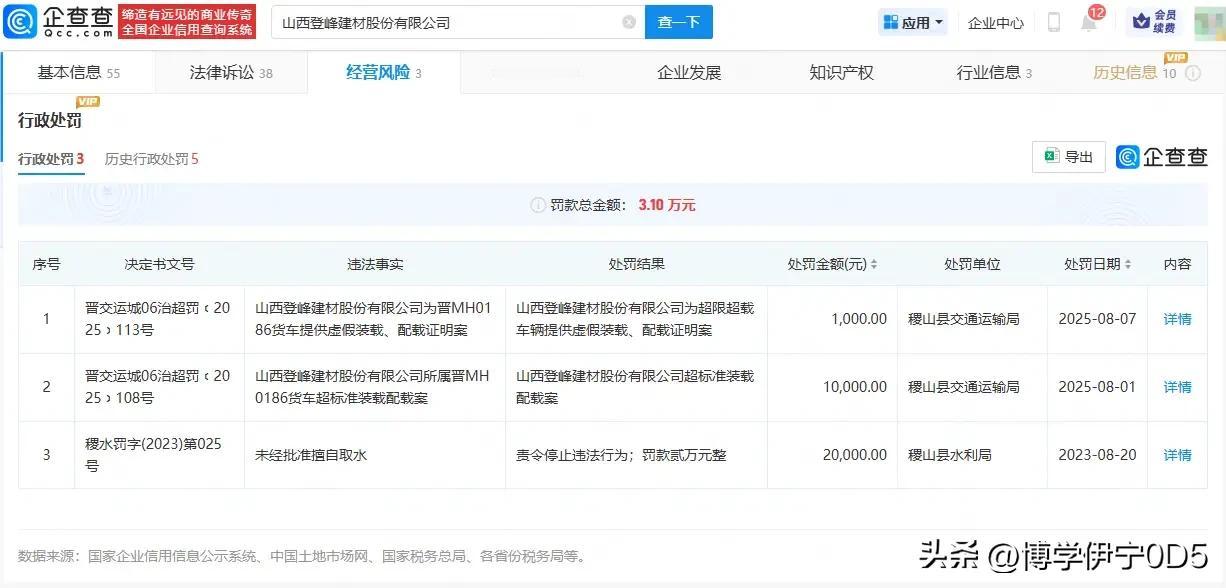Click the 查一下 search button

[x=678, y=22]
